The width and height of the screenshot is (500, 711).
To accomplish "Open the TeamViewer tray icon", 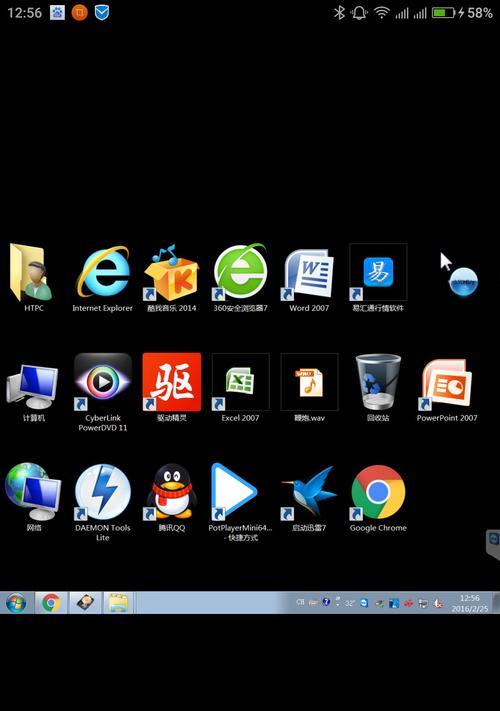I will click(364, 603).
